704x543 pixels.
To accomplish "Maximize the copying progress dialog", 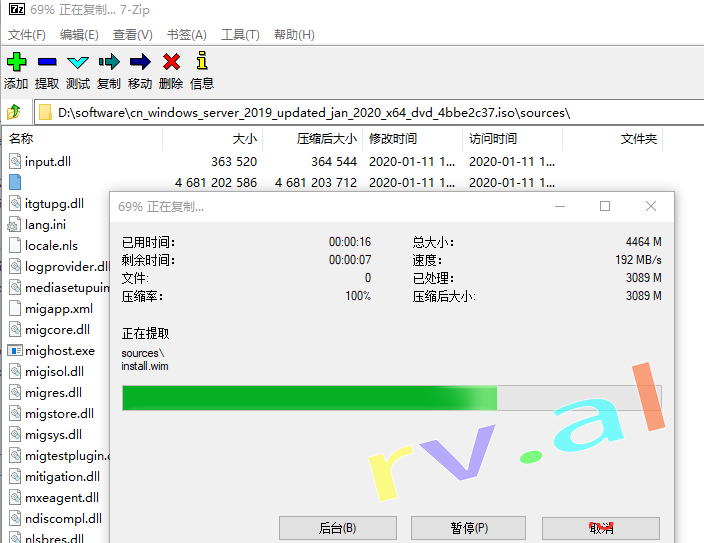I will click(605, 206).
